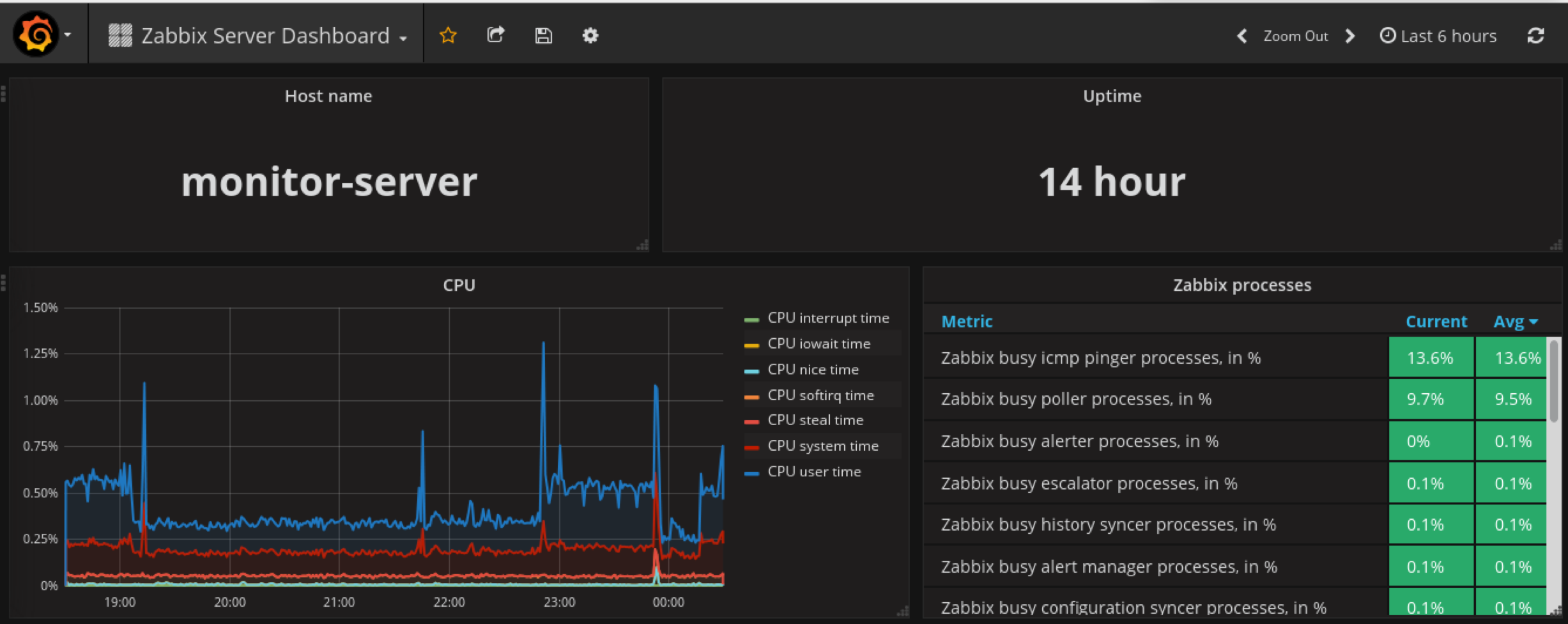This screenshot has height=624, width=1568.
Task: Toggle CPU iowait time legend entry
Action: pyautogui.click(x=819, y=344)
